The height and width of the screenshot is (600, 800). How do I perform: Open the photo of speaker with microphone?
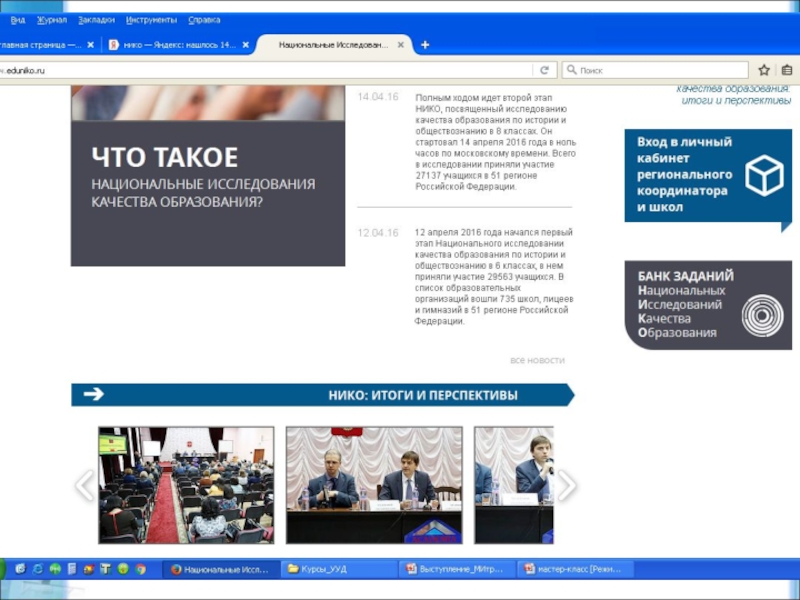click(x=514, y=485)
